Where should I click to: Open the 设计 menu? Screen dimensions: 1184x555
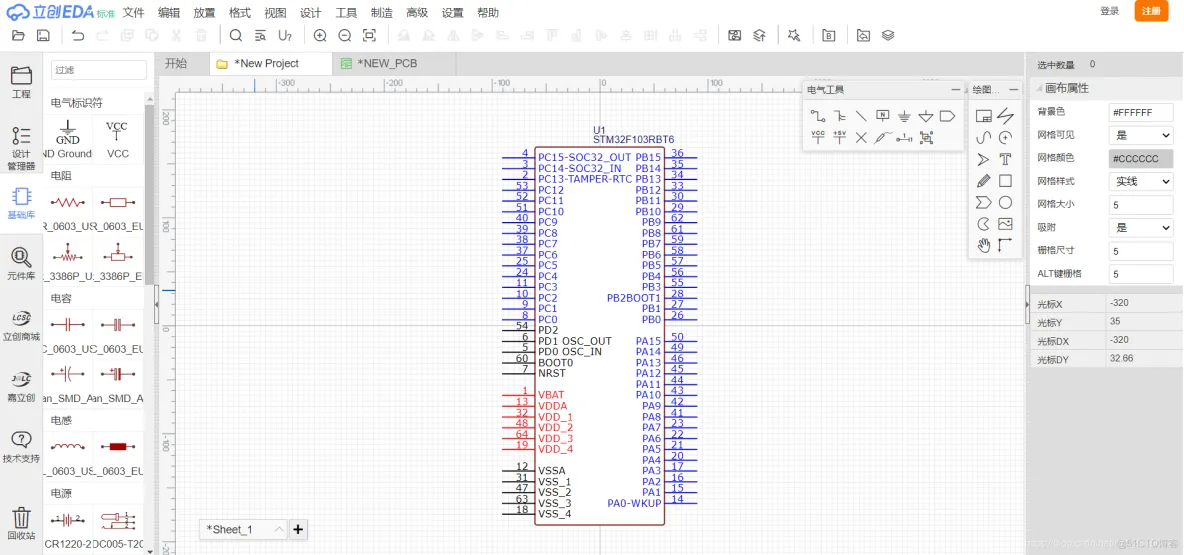(x=310, y=13)
